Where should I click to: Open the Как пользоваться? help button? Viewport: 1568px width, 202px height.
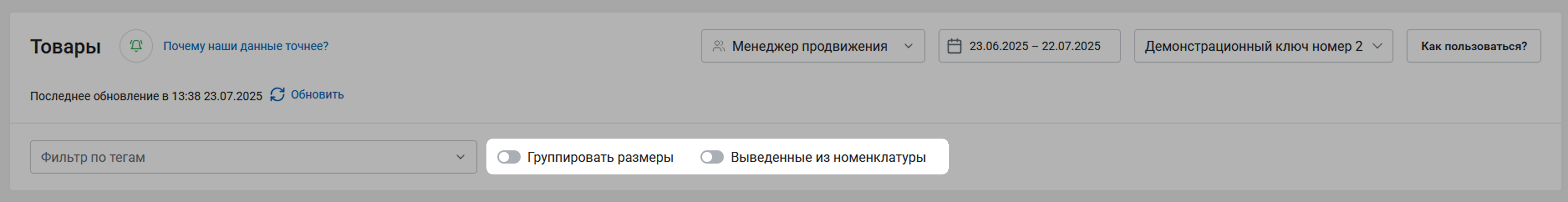tap(1474, 46)
